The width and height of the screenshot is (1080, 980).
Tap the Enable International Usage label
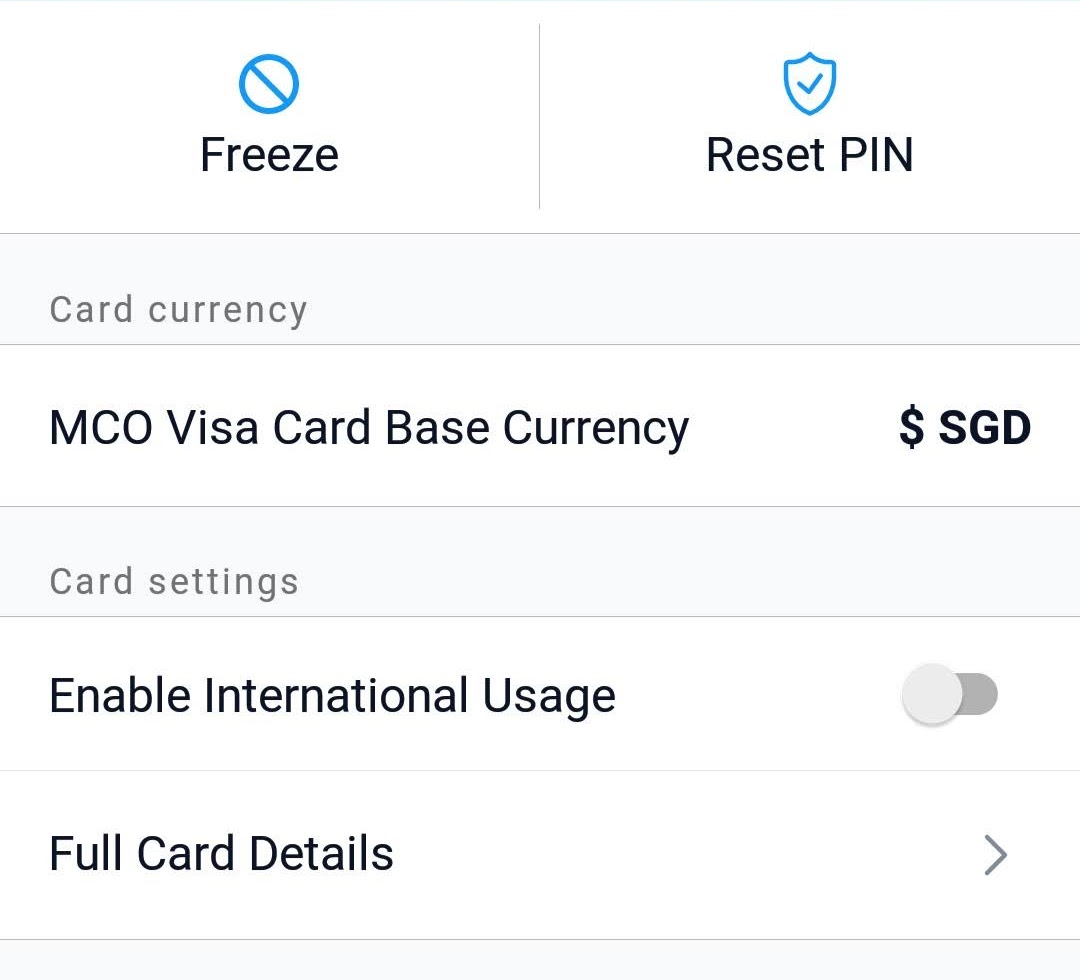(332, 696)
